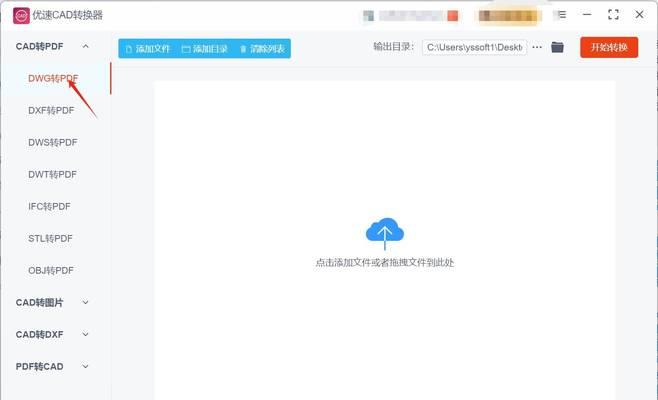Click the three-dot browse output directory button

[537, 47]
